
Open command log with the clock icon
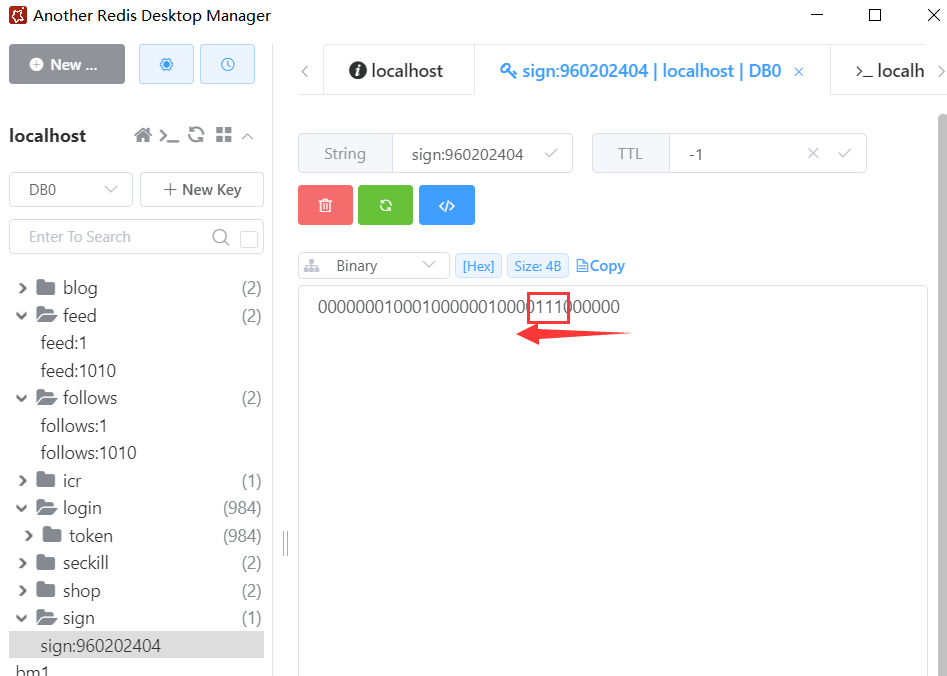(x=227, y=64)
